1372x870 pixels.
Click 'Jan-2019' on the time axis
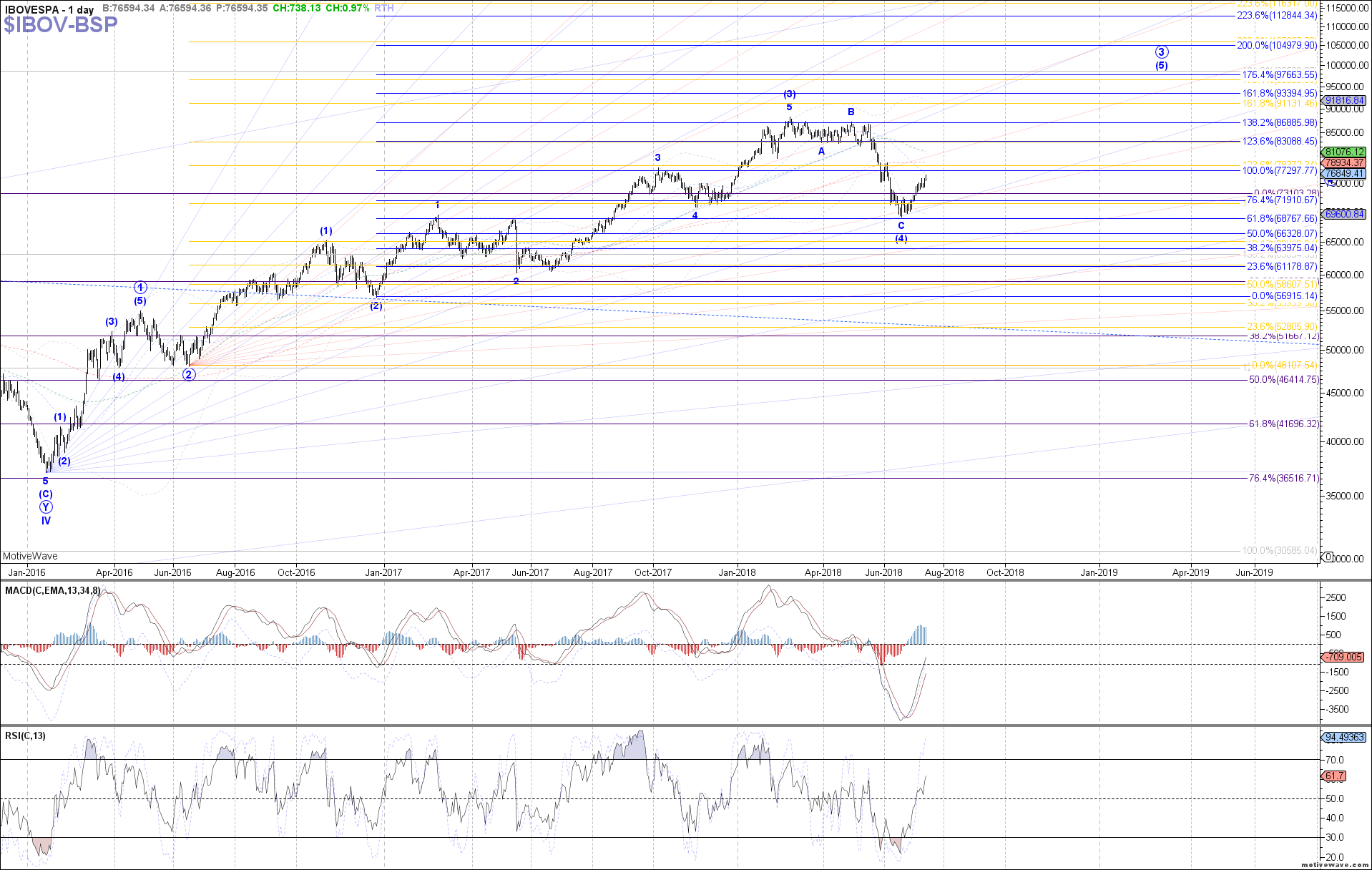[1099, 572]
